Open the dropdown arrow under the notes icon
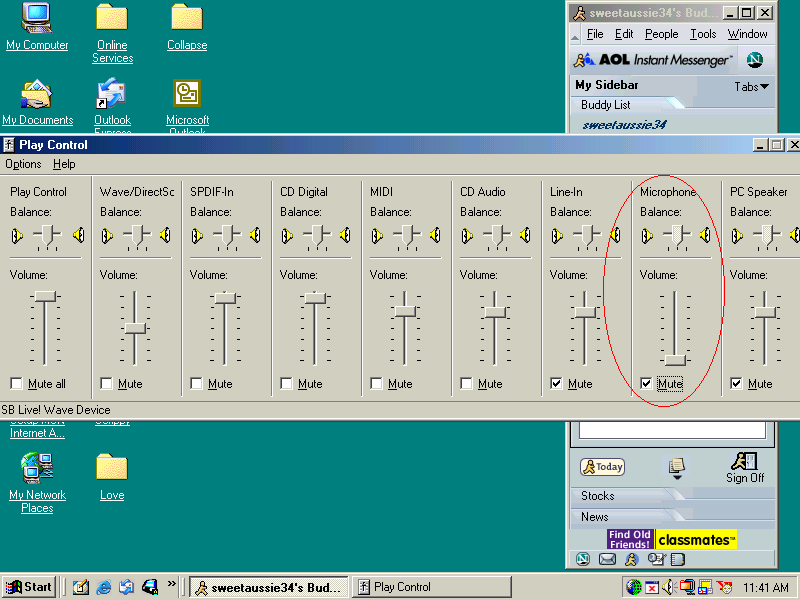The height and width of the screenshot is (600, 800). pos(677,477)
